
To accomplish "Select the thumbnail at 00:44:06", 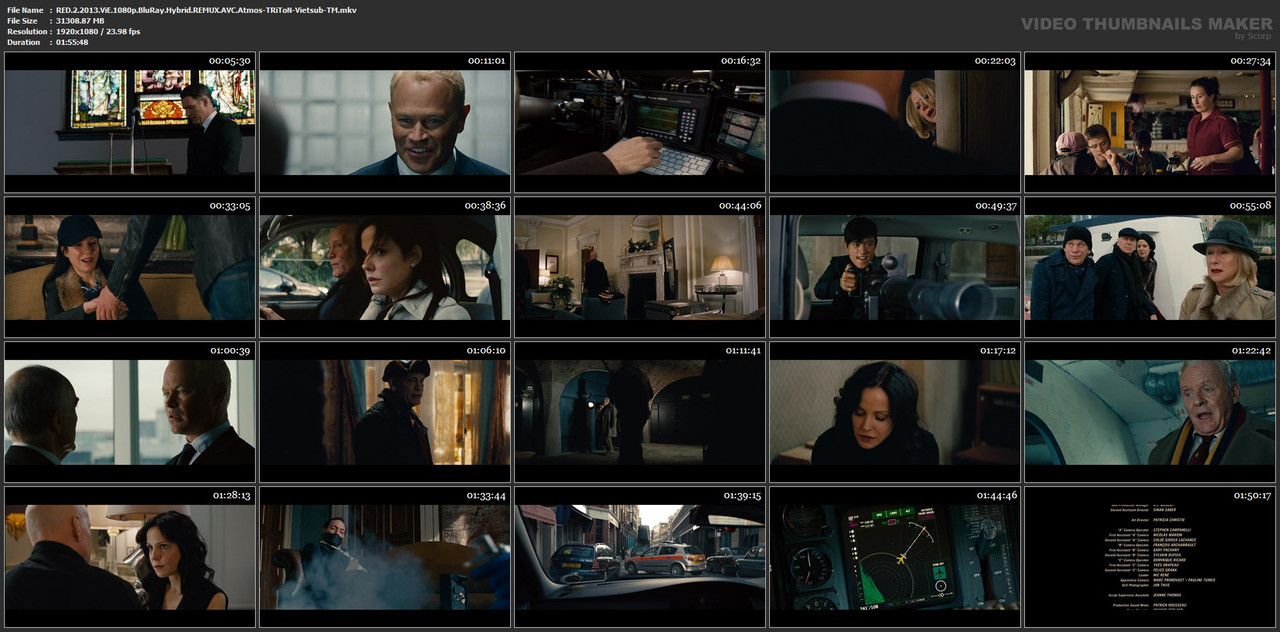I will click(x=640, y=267).
